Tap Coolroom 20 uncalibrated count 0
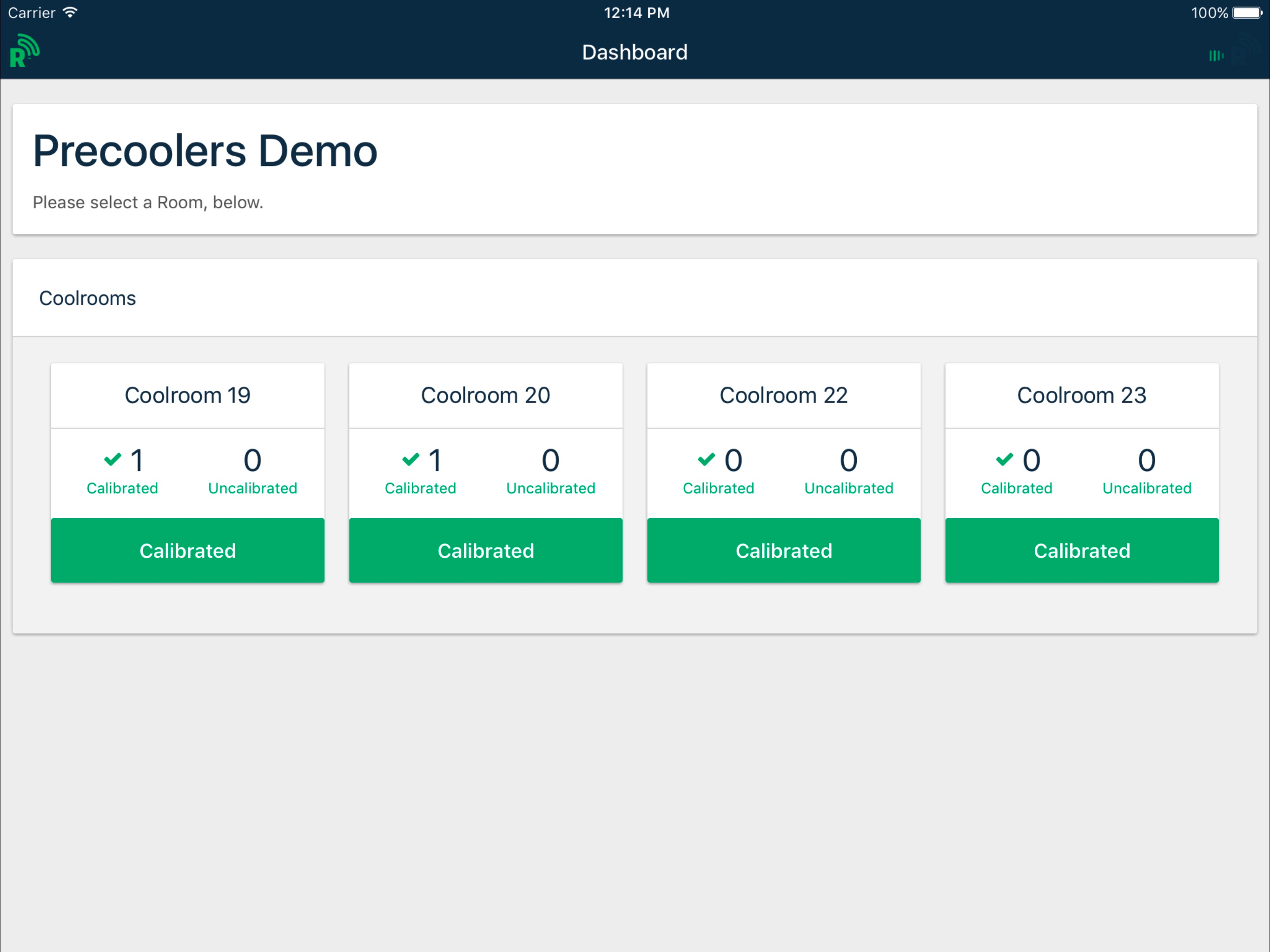 (550, 460)
